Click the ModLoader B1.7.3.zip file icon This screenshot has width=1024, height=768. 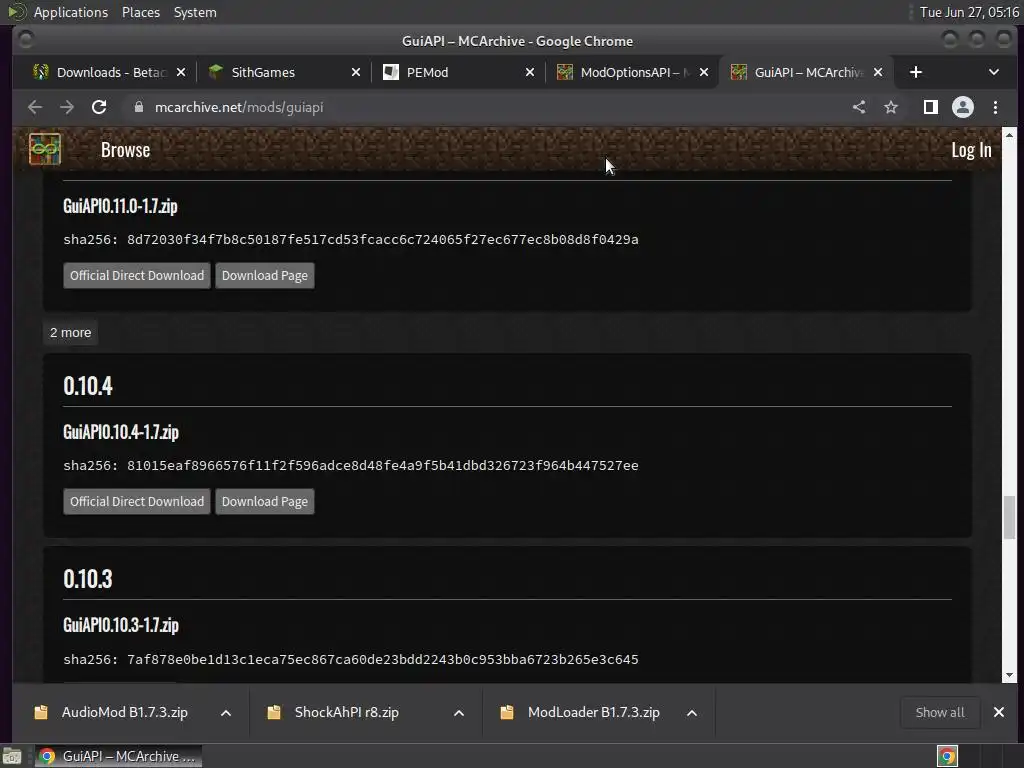coord(507,712)
